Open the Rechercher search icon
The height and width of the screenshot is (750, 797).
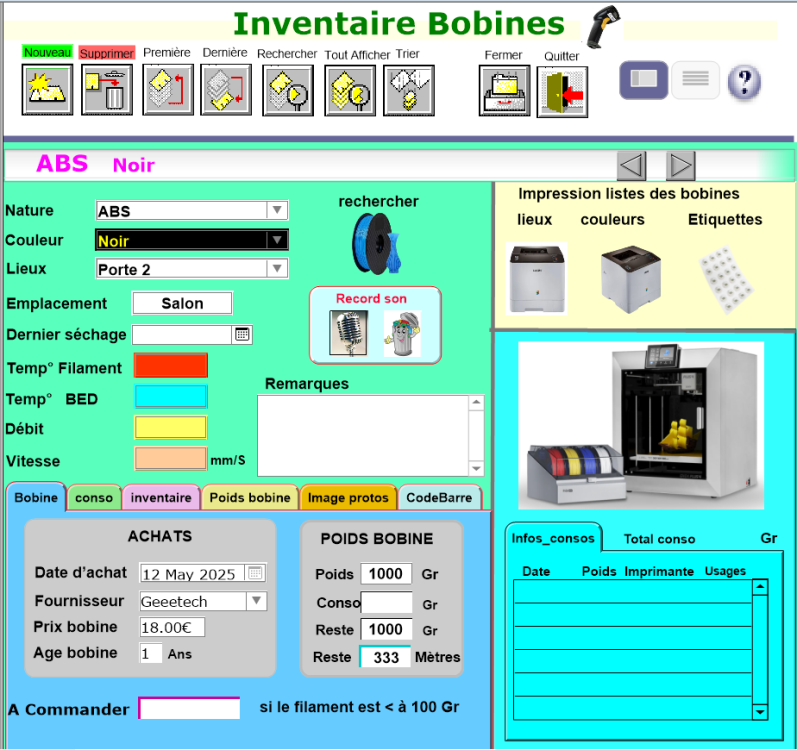click(288, 90)
